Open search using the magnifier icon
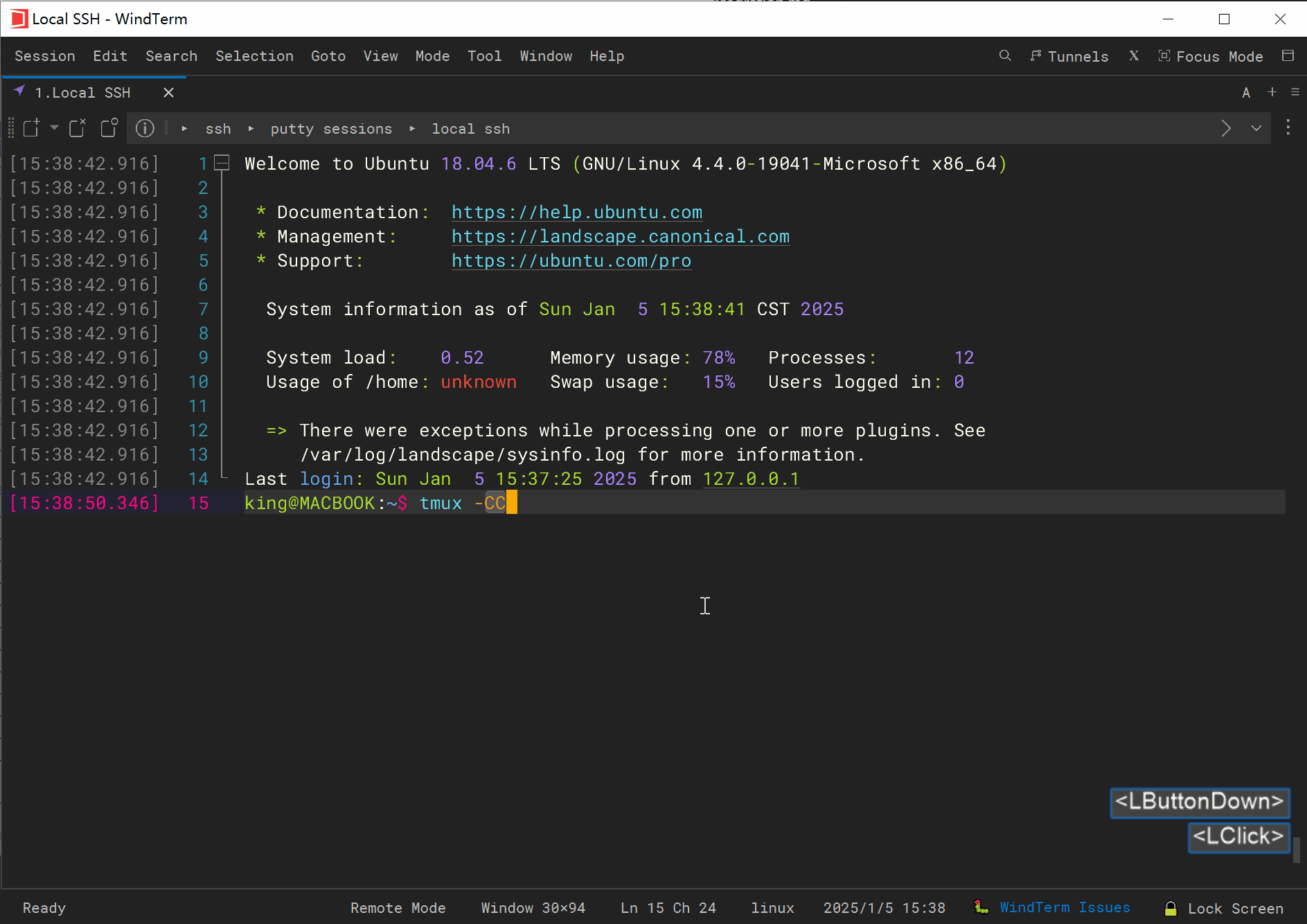 click(1005, 56)
